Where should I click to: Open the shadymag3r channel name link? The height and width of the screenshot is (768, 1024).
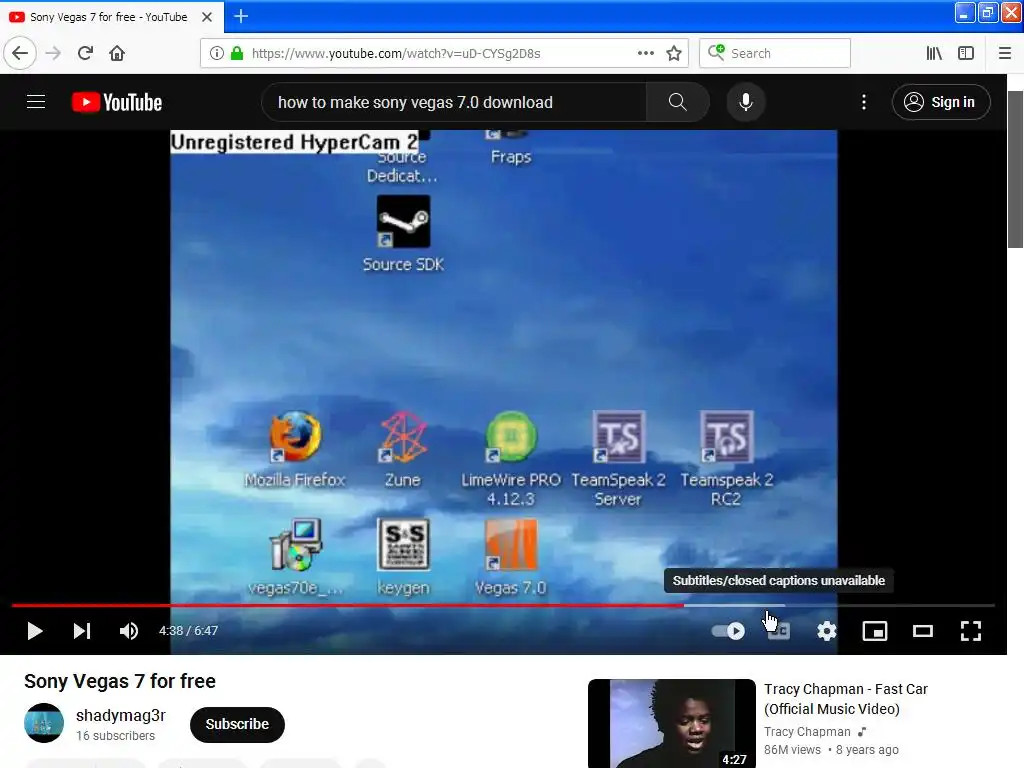point(121,716)
